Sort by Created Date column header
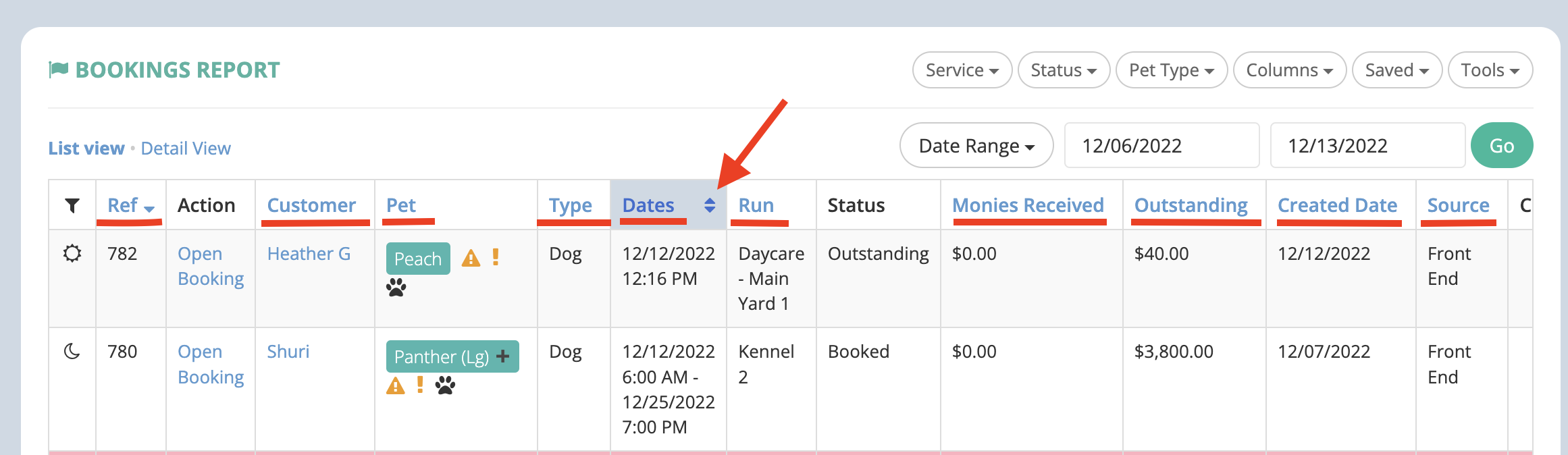 (x=1338, y=205)
